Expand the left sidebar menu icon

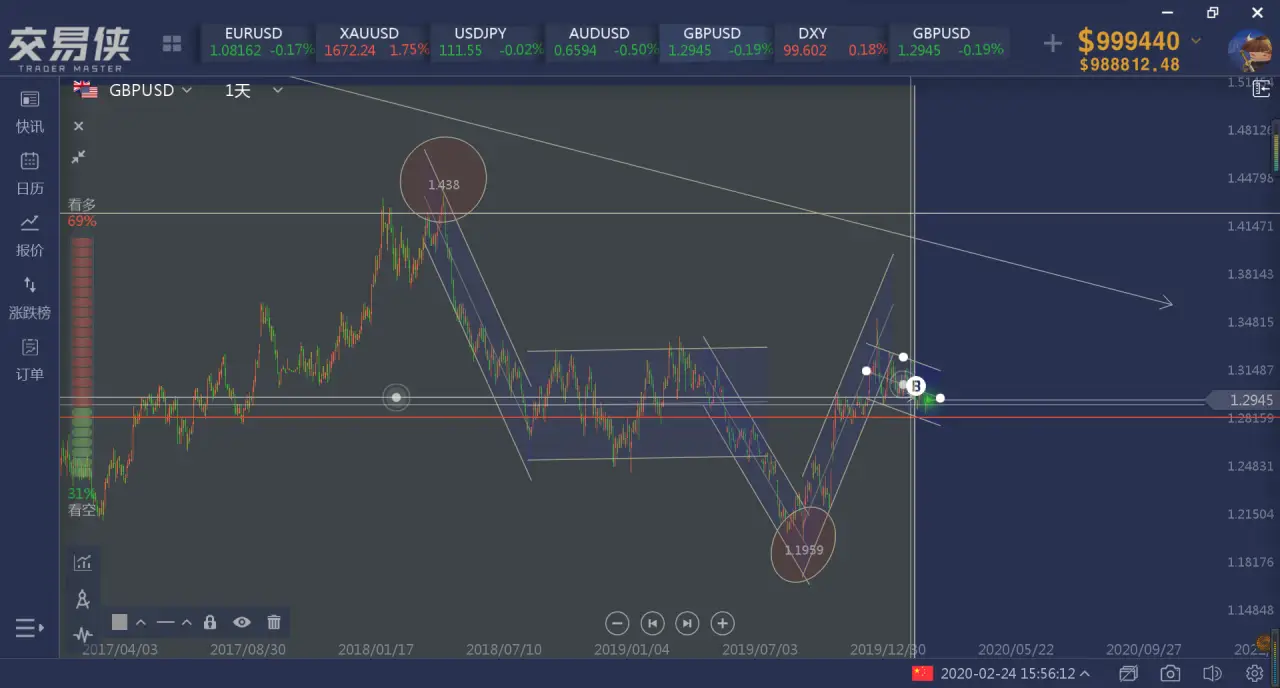pyautogui.click(x=30, y=628)
